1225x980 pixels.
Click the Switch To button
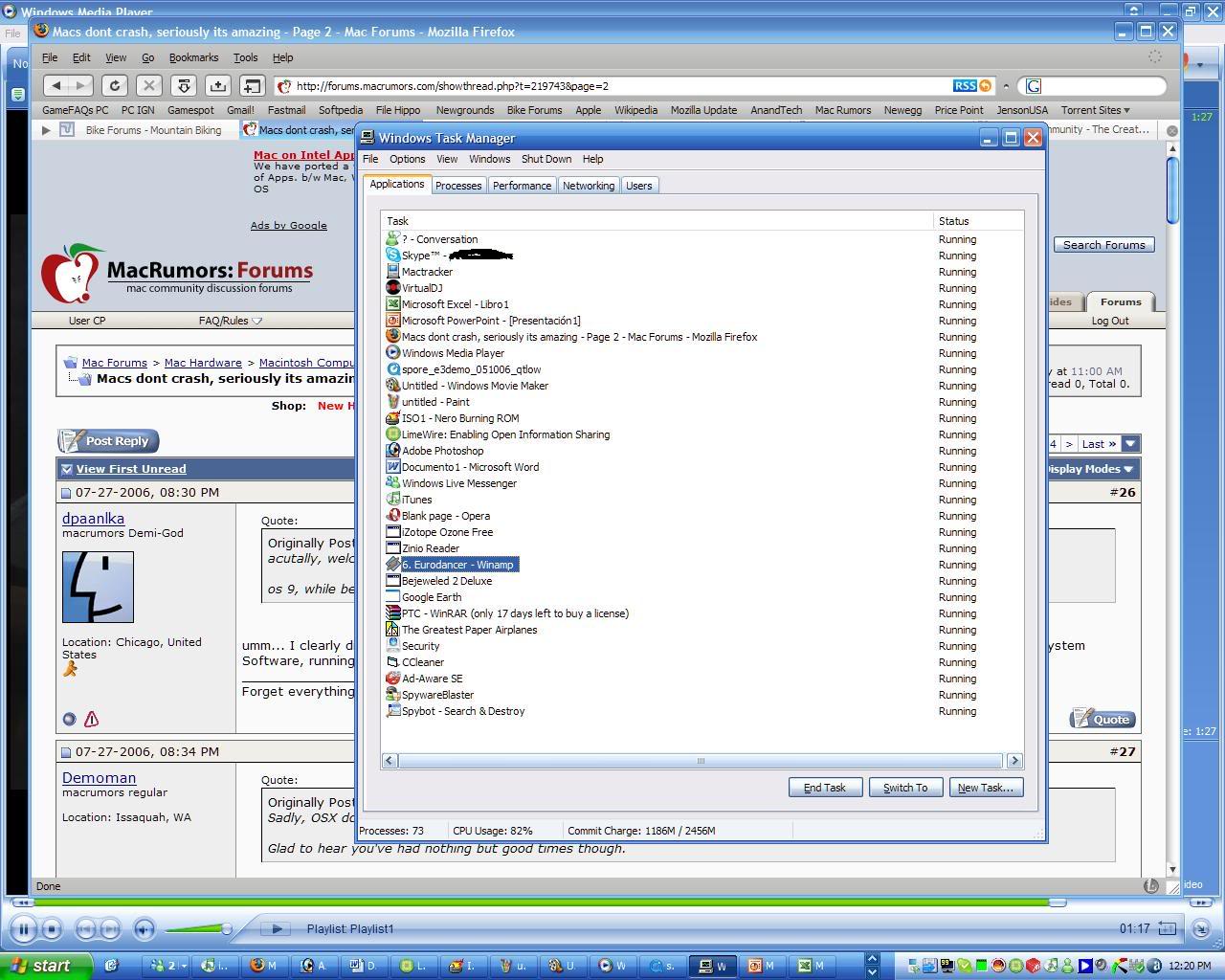[905, 788]
